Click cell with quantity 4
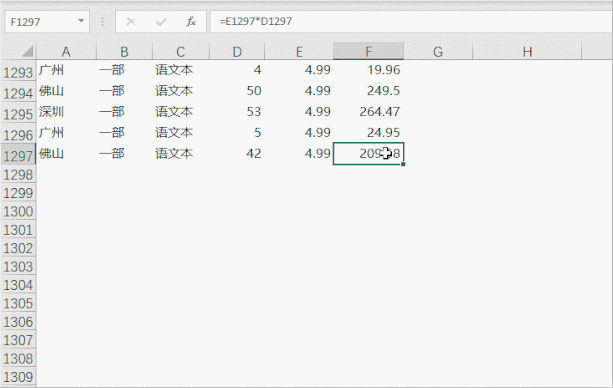 [x=237, y=70]
